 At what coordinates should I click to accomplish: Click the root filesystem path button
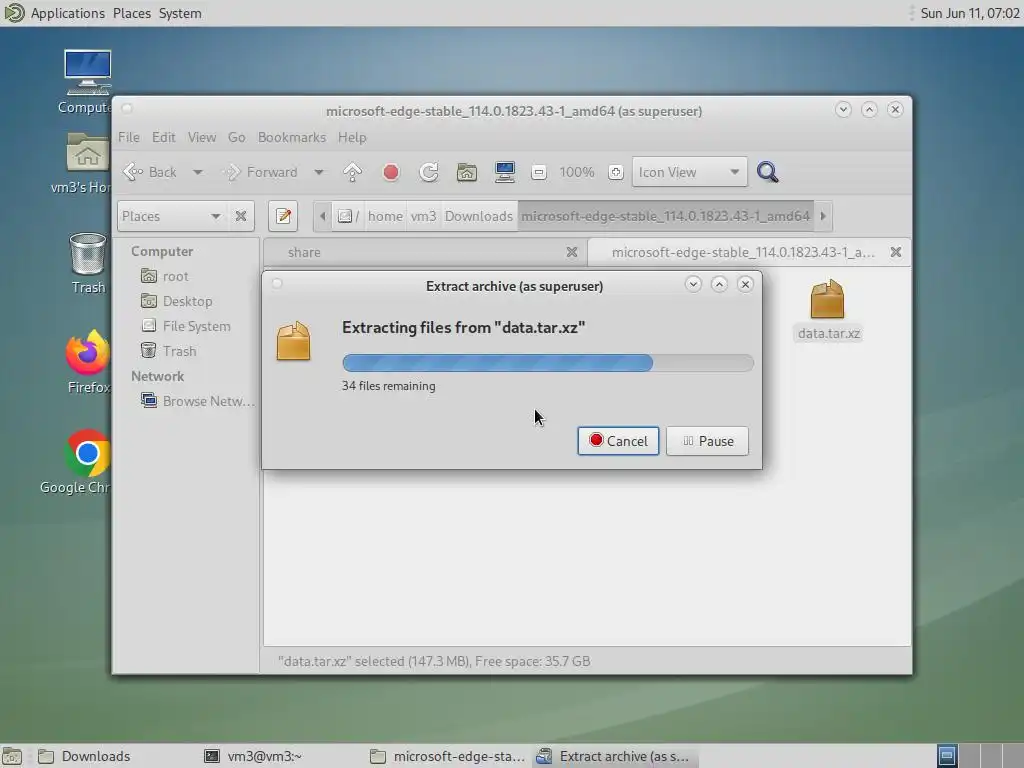click(348, 216)
